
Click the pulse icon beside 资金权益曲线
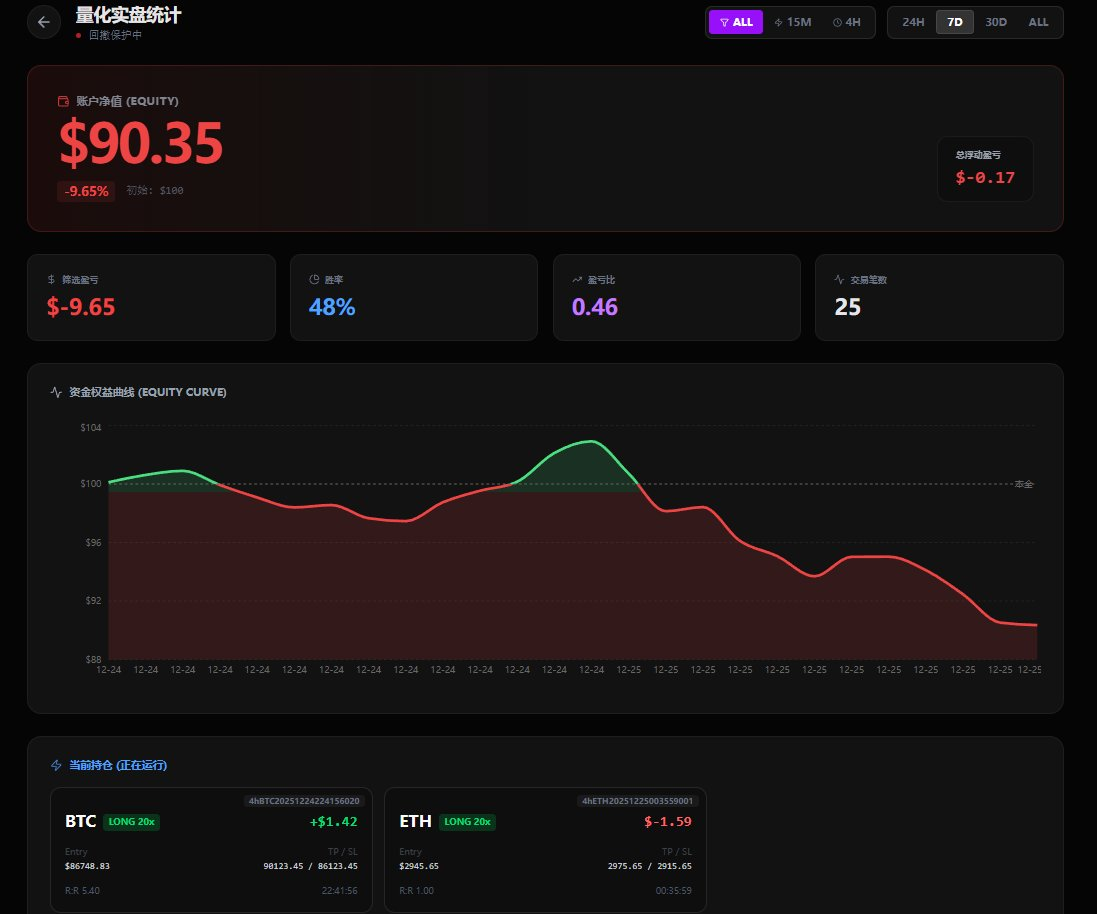point(56,392)
